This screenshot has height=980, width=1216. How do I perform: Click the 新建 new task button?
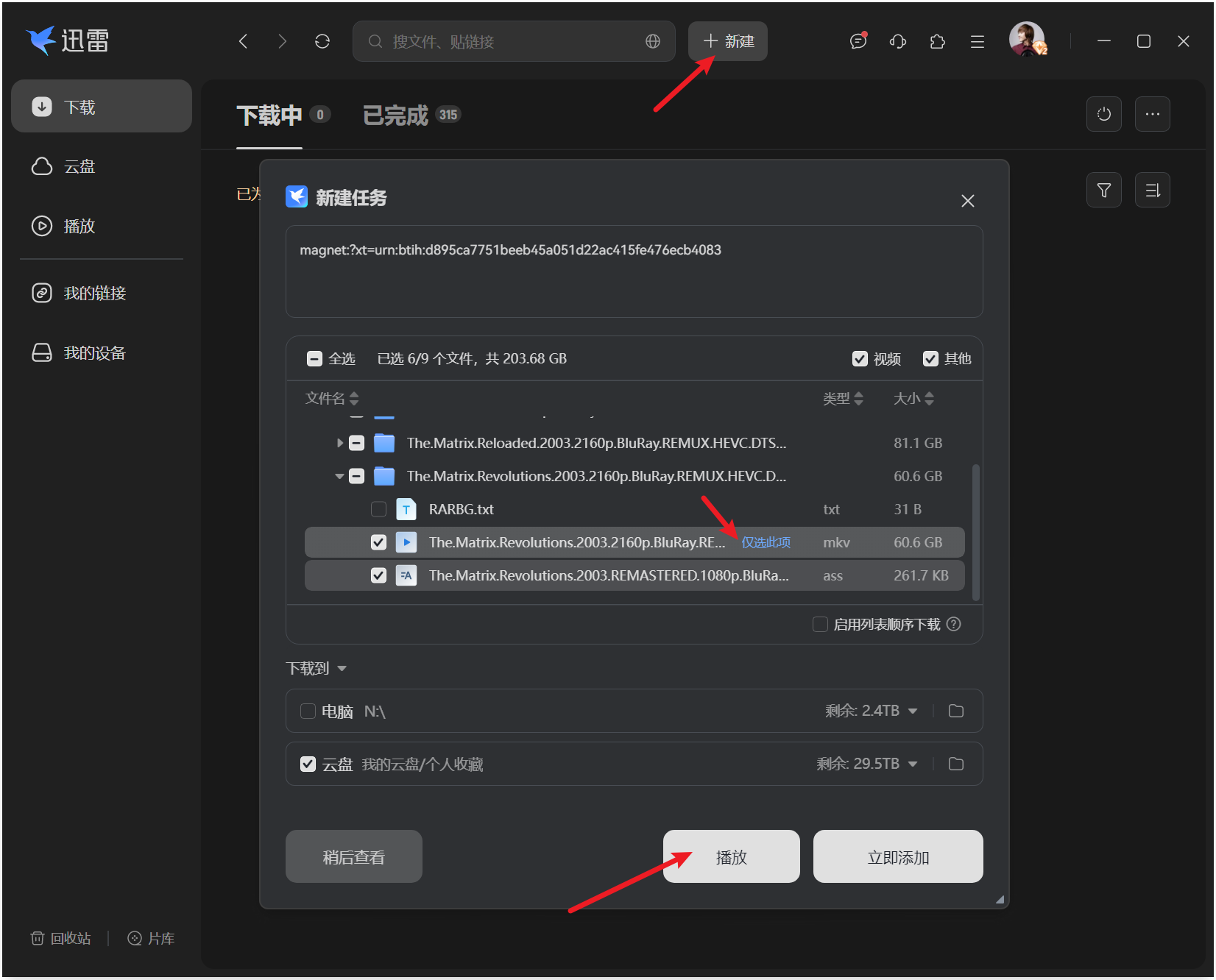728,41
